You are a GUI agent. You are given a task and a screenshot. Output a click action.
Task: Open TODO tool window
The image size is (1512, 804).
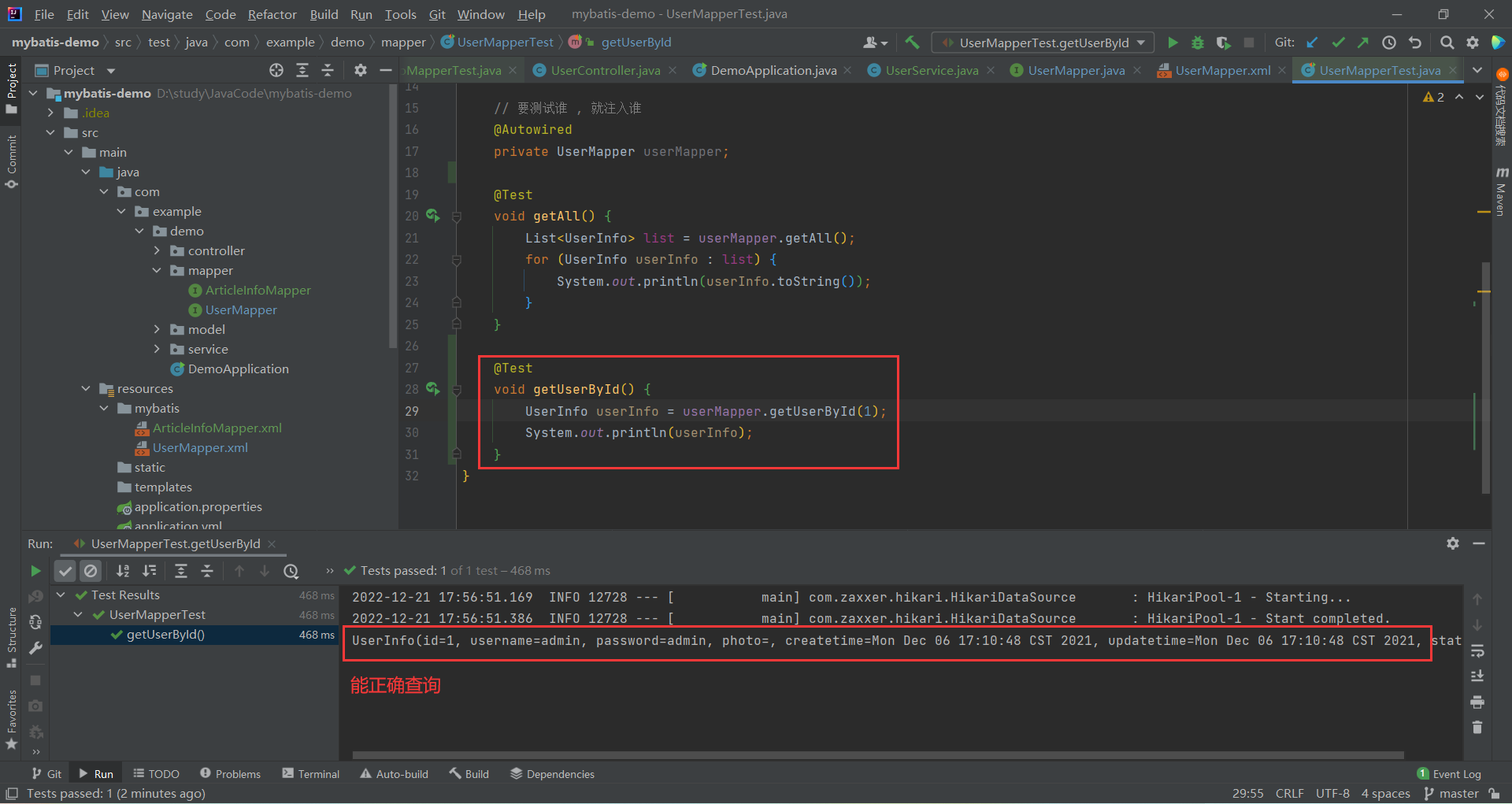(156, 774)
